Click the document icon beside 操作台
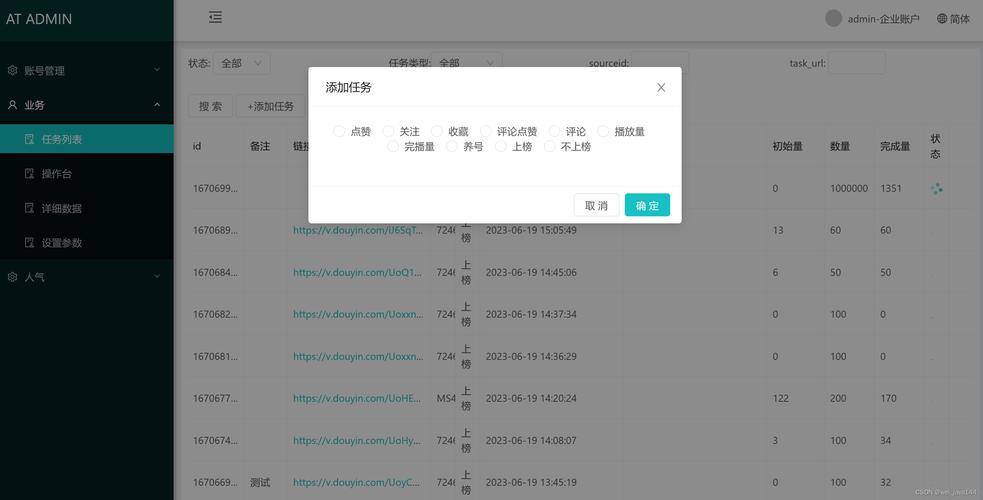The image size is (983, 500). pos(29,174)
